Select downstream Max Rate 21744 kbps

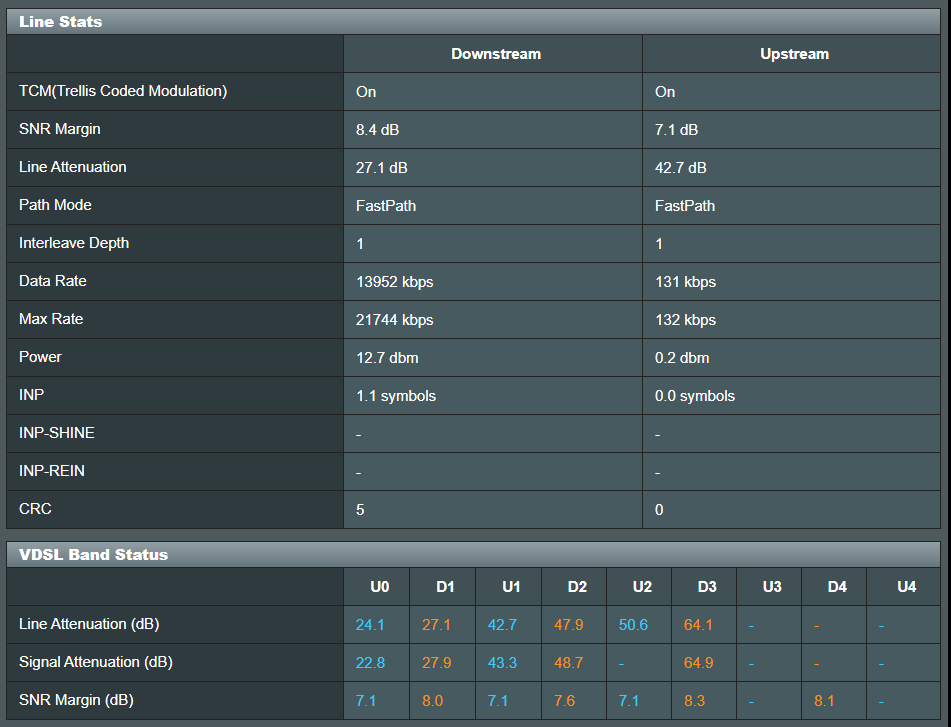(394, 320)
